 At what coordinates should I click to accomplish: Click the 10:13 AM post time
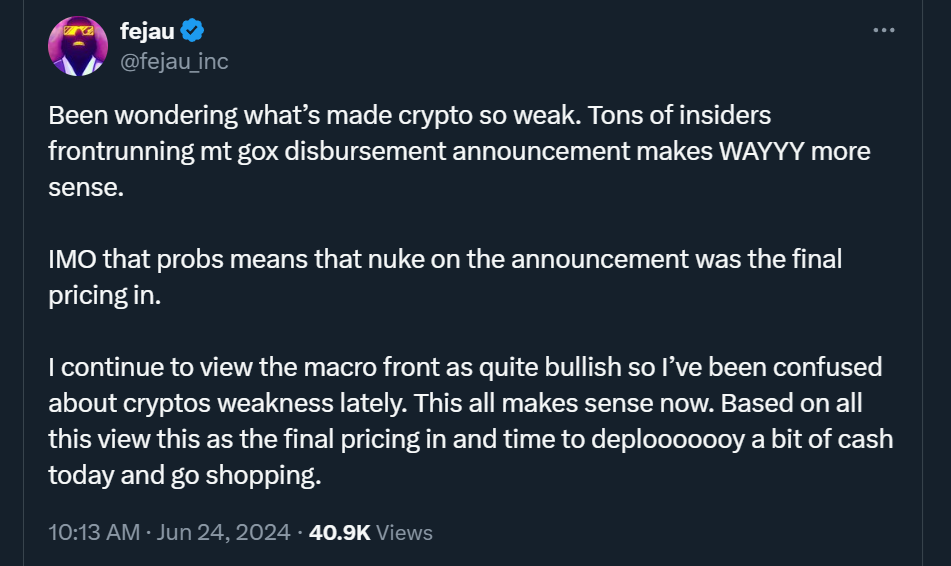pos(94,532)
